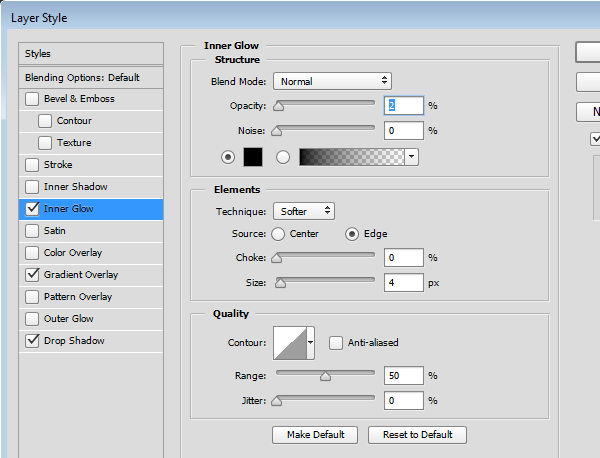This screenshot has height=458, width=600.
Task: Uncheck the Drop Shadow effect
Action: [x=33, y=341]
